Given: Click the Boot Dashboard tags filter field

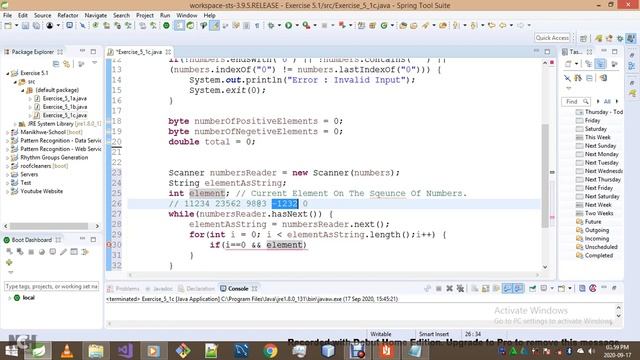Looking at the screenshot, I should (x=51, y=287).
